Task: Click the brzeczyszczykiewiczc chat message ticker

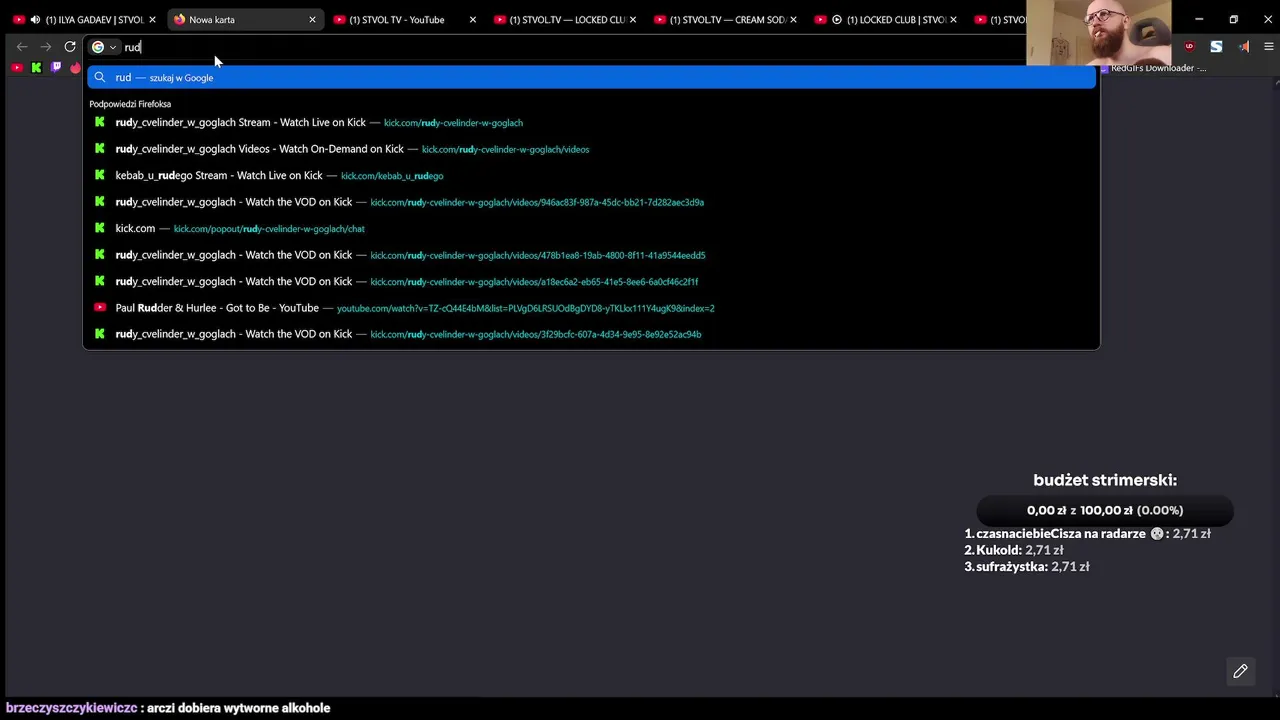Action: (168, 708)
